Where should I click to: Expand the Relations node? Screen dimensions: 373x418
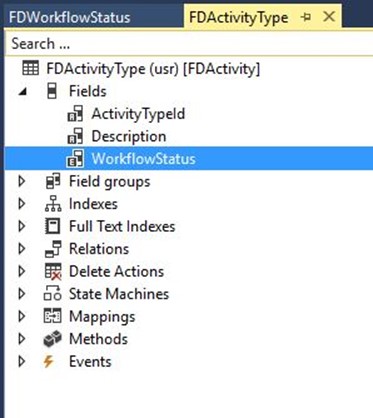[x=22, y=249]
